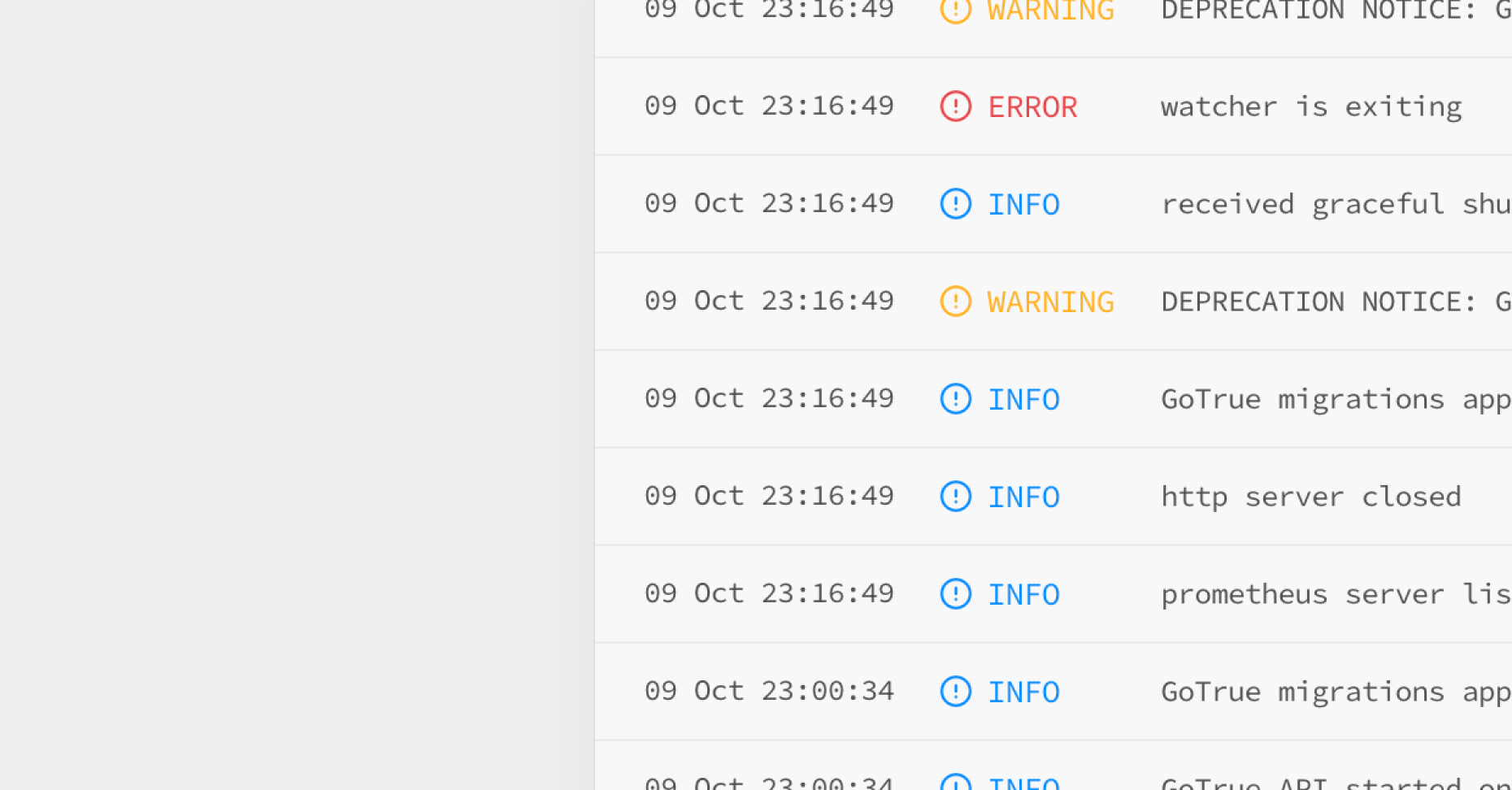Click the INFO icon on the prometheus server row

point(955,594)
